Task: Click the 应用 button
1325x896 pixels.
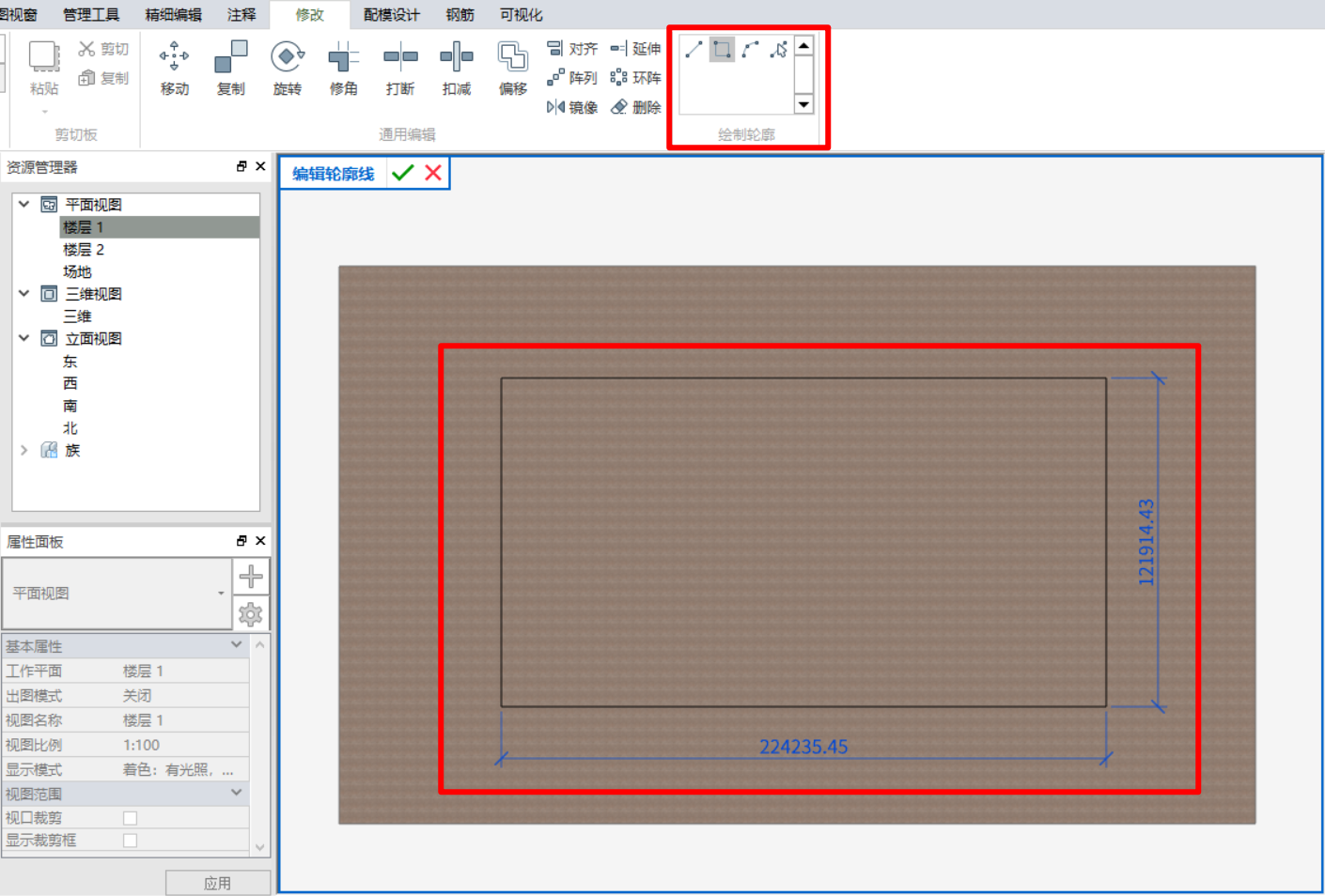Action: click(x=218, y=883)
